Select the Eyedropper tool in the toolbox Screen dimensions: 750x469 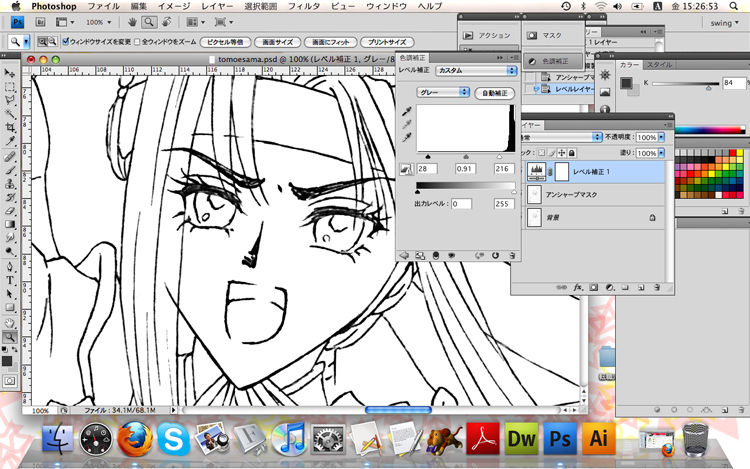[10, 141]
